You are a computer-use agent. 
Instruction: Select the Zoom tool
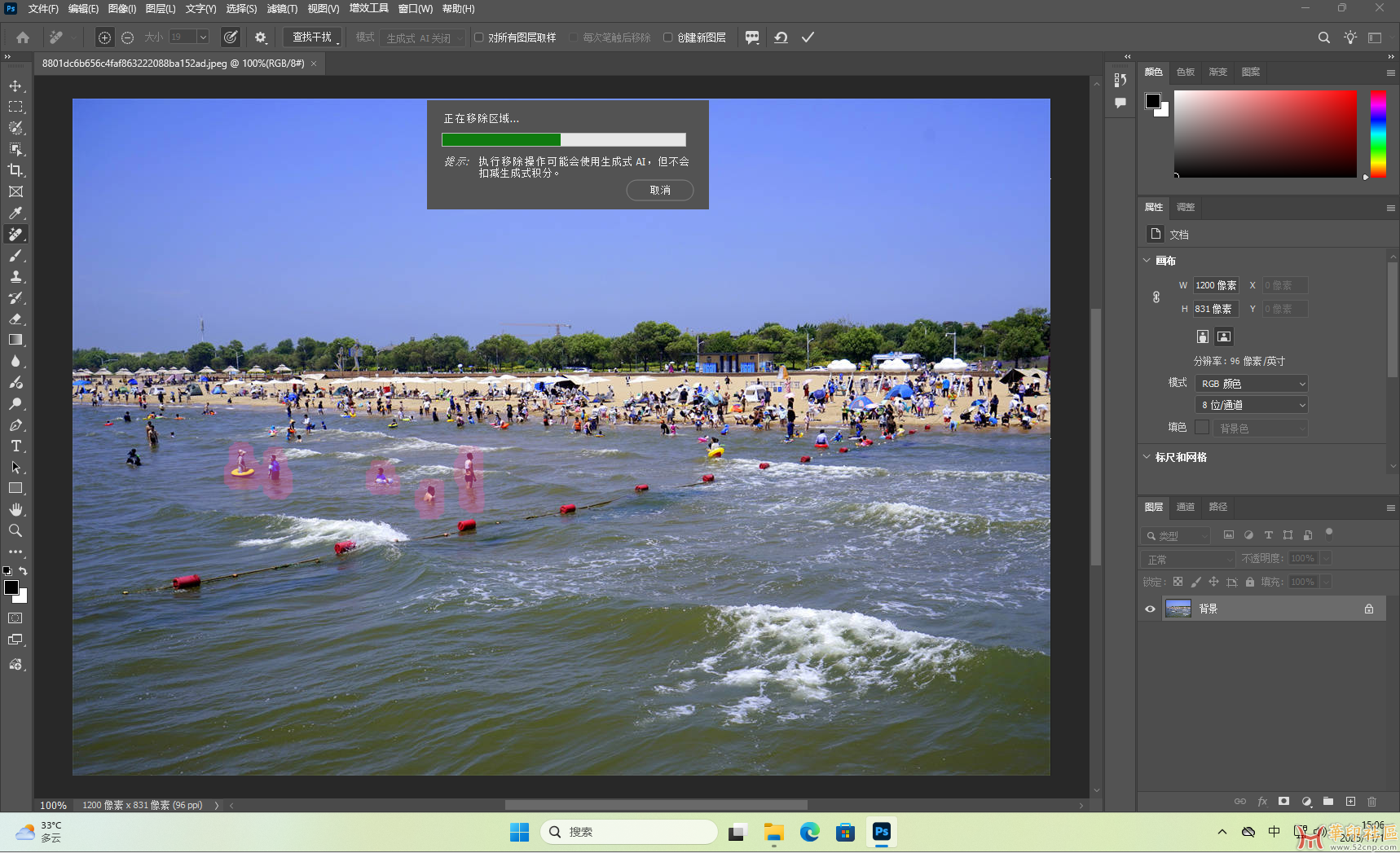16,530
